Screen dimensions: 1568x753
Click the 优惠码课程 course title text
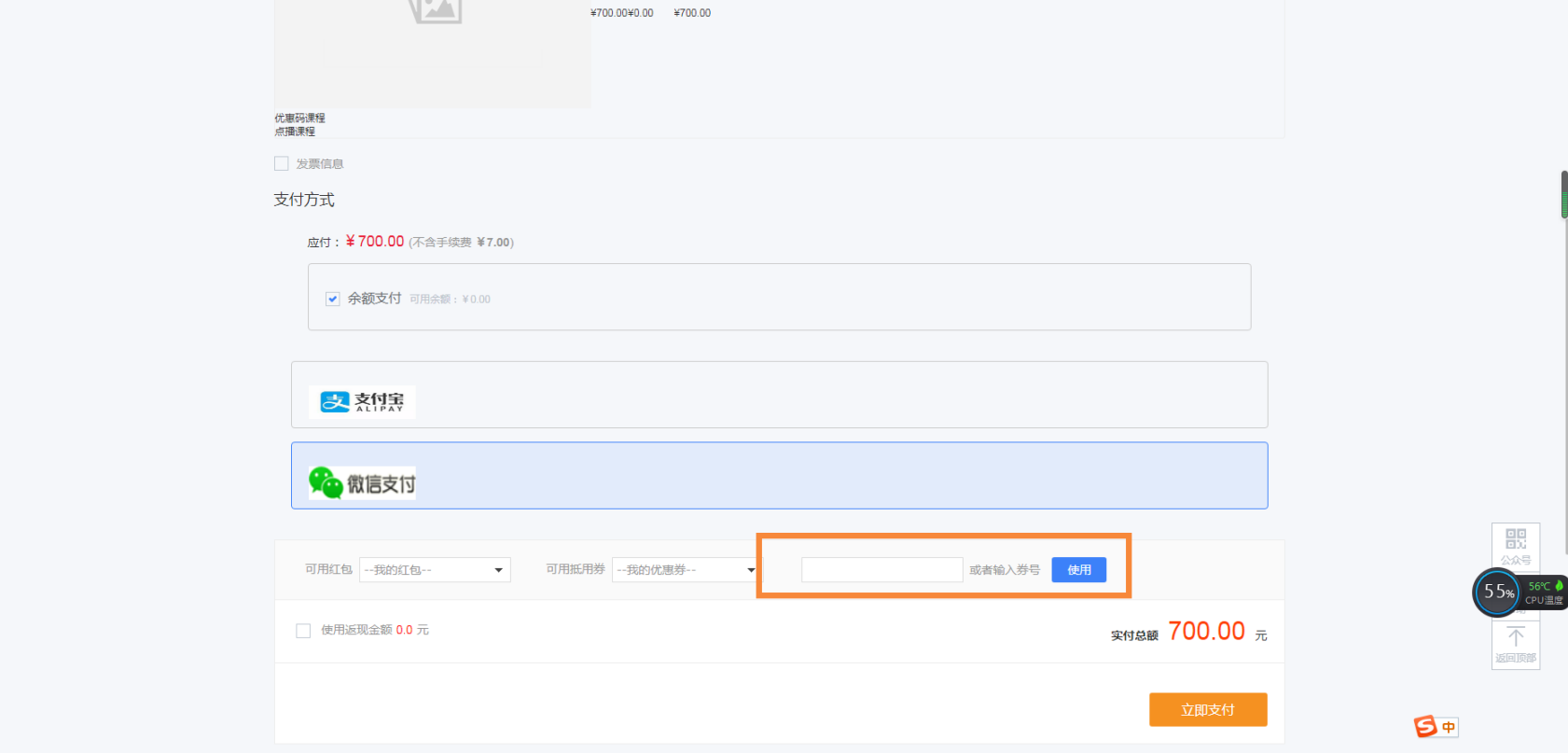(x=299, y=119)
